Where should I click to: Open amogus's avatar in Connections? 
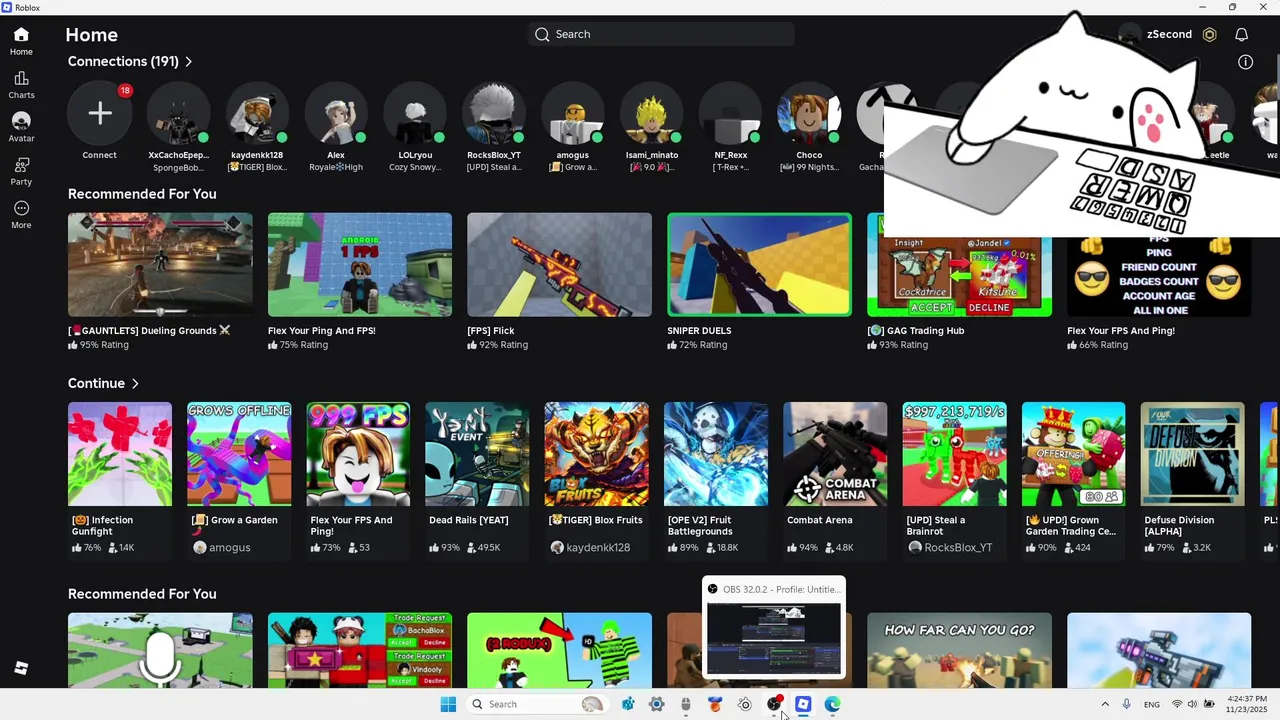573,113
